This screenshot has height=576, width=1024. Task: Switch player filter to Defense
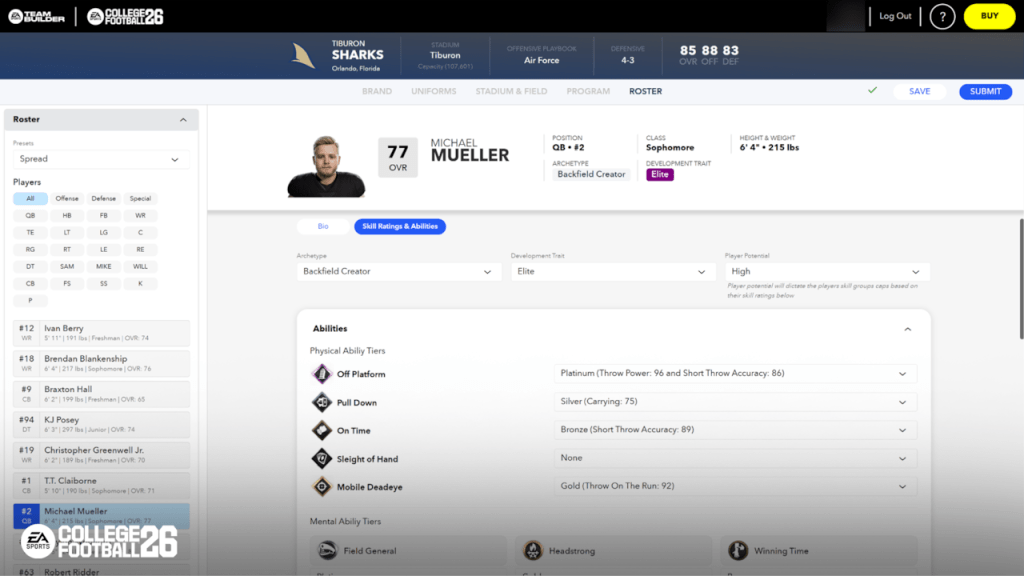103,198
